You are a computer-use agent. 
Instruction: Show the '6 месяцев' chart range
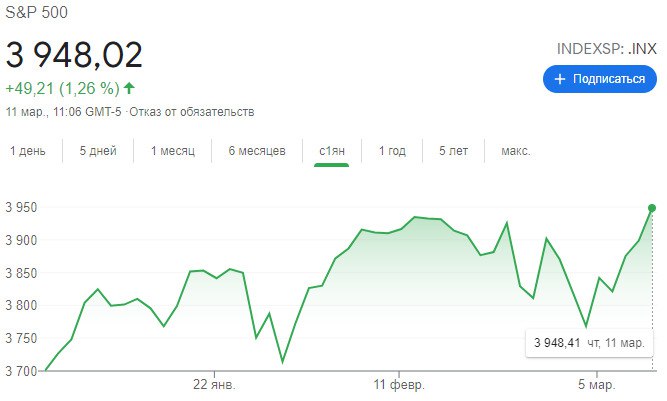[257, 151]
